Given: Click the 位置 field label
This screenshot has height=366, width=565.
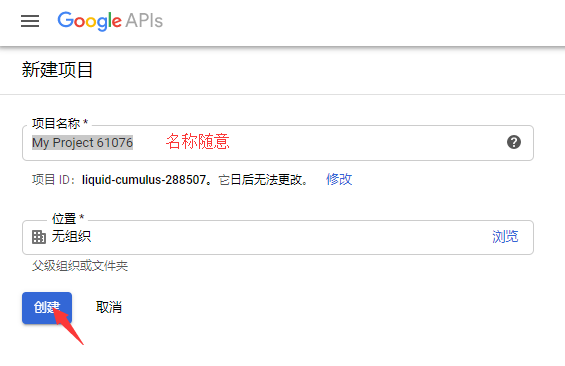Looking at the screenshot, I should pyautogui.click(x=68, y=218).
